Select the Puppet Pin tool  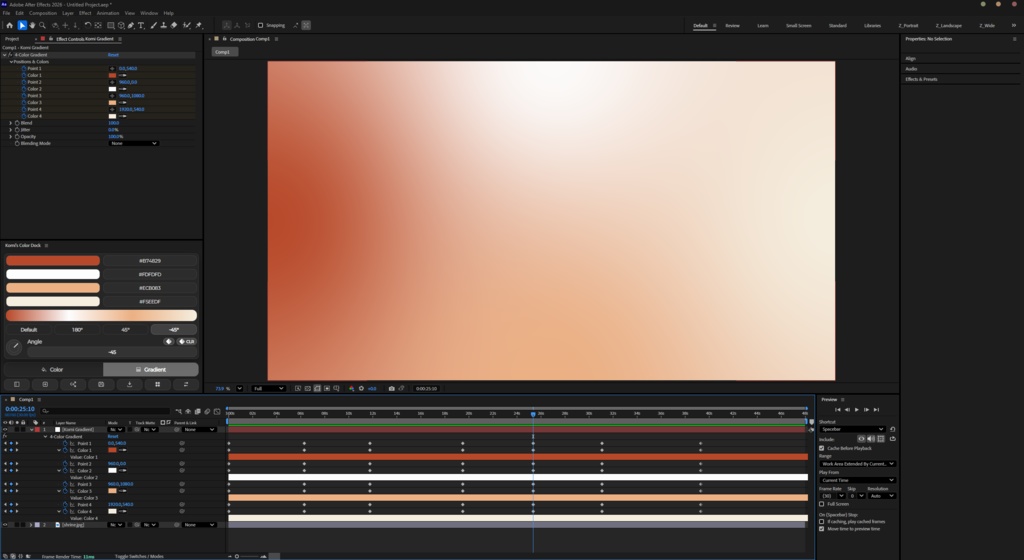click(199, 25)
